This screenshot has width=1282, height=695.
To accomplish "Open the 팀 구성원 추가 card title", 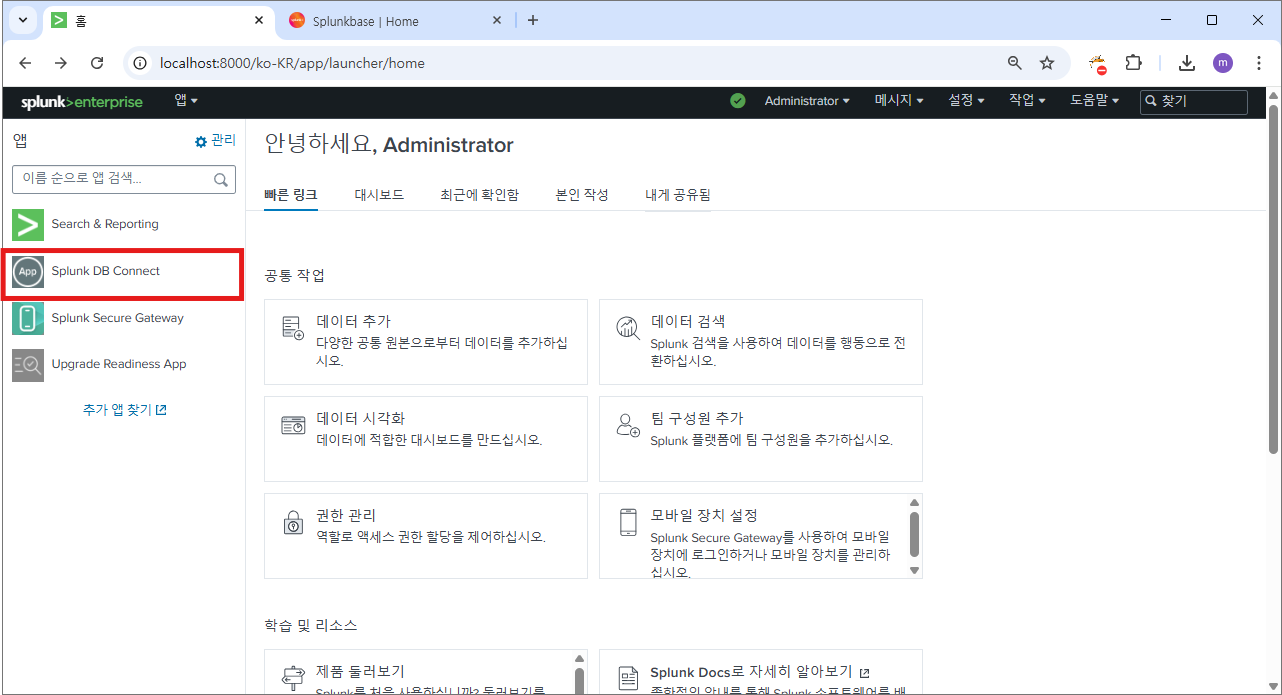I will pos(697,418).
